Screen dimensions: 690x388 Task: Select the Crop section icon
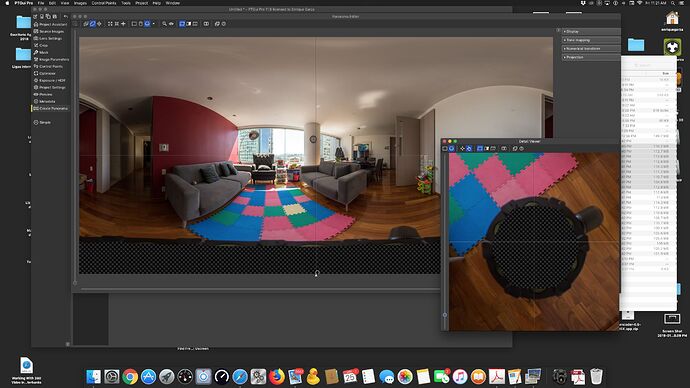point(36,45)
